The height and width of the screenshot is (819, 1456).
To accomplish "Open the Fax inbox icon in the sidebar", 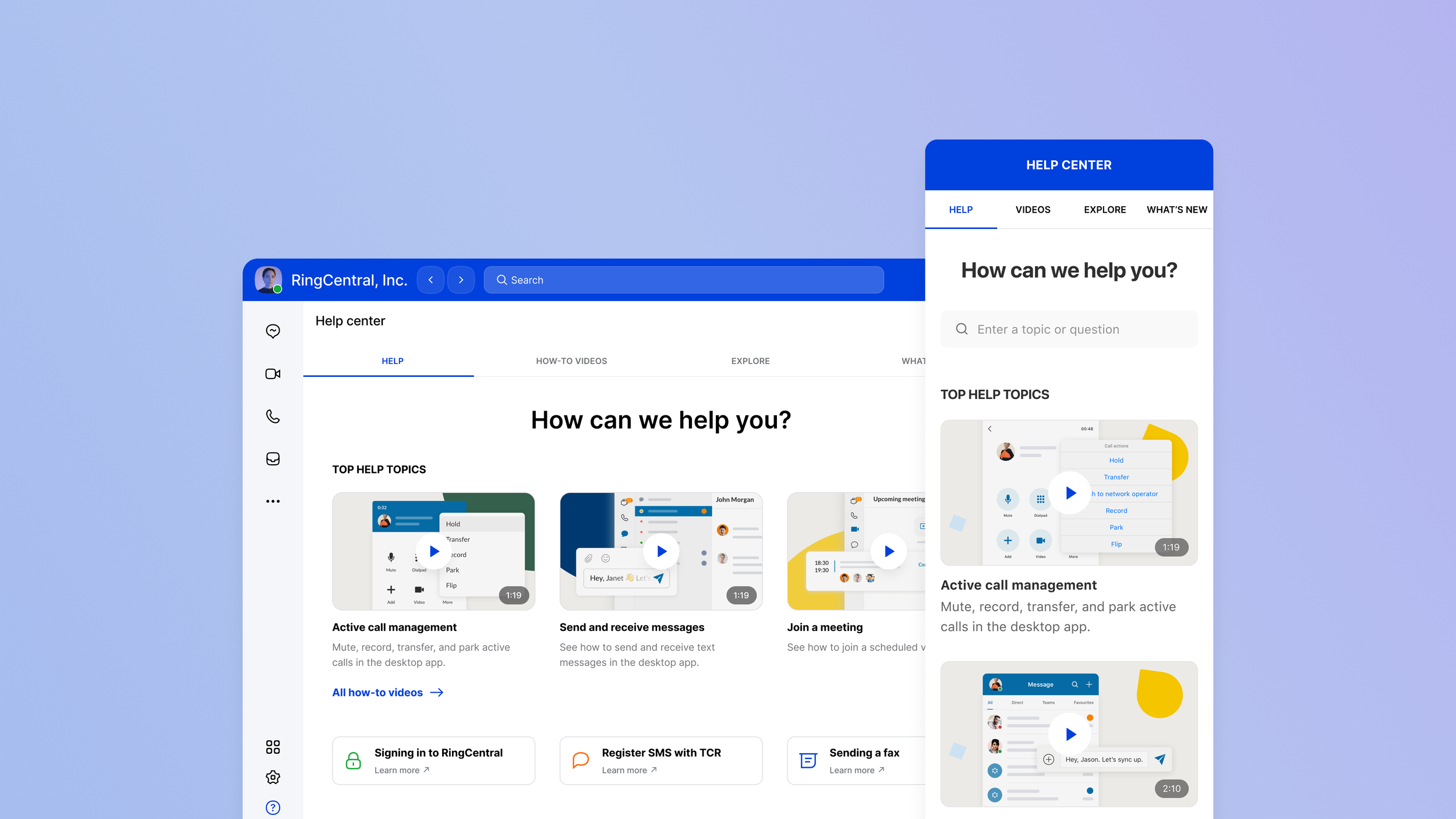I will coord(273,458).
